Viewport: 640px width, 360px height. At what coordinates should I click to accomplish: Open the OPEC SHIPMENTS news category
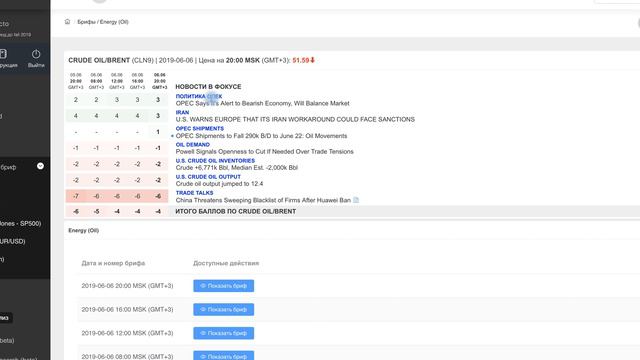click(x=200, y=129)
